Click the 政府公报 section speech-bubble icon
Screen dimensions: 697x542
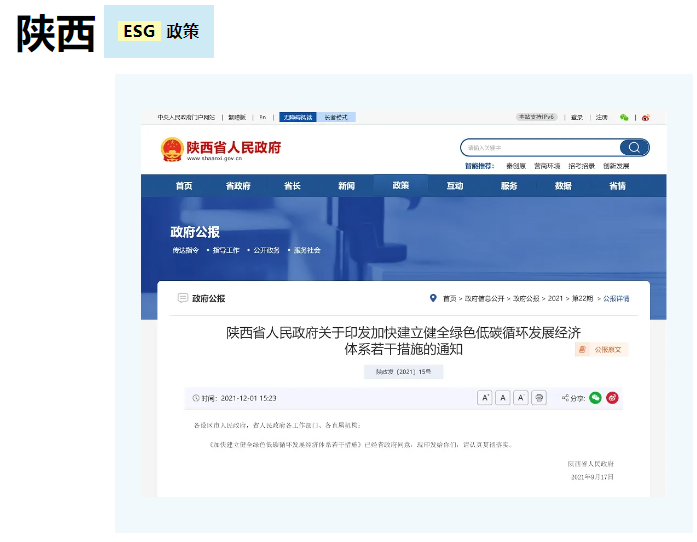tap(182, 298)
